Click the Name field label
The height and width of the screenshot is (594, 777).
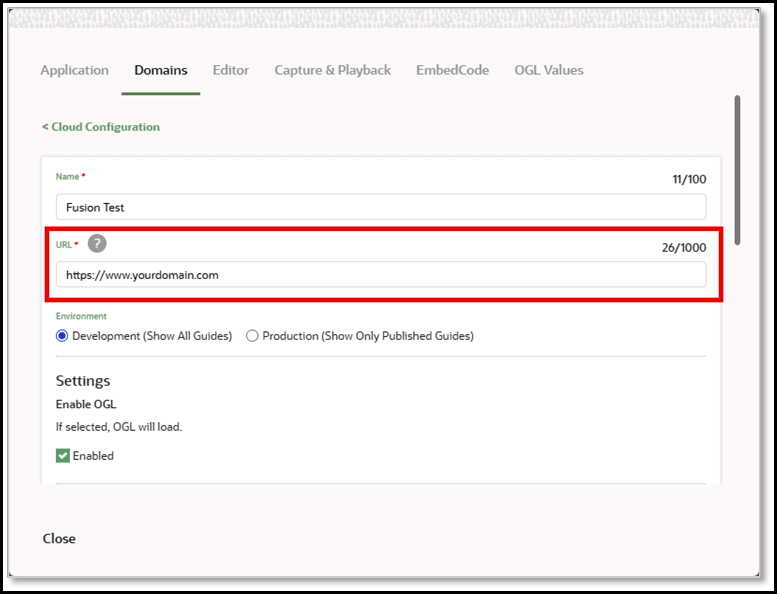point(67,176)
